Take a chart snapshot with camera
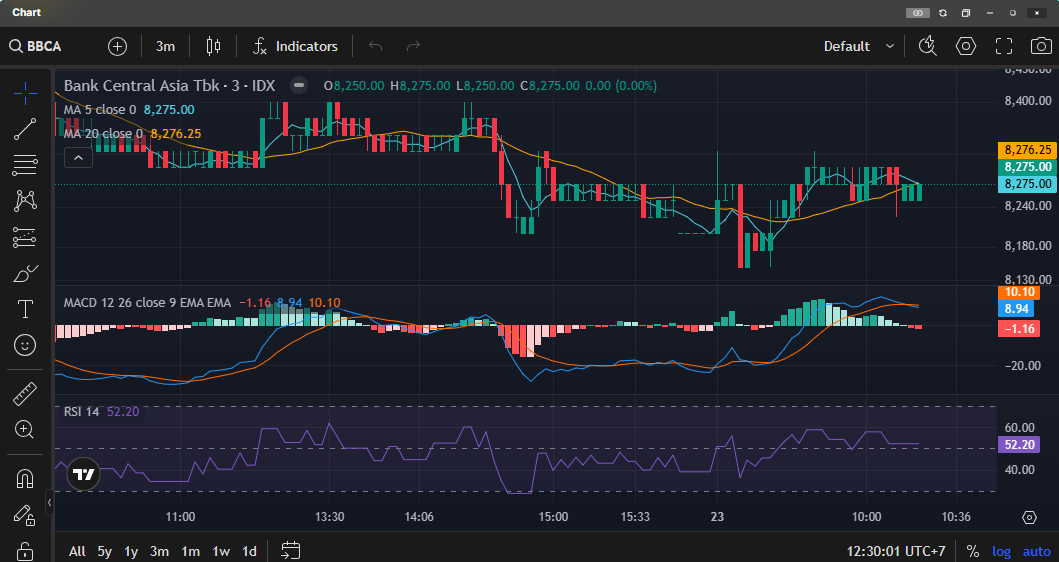Image resolution: width=1059 pixels, height=562 pixels. point(1041,46)
